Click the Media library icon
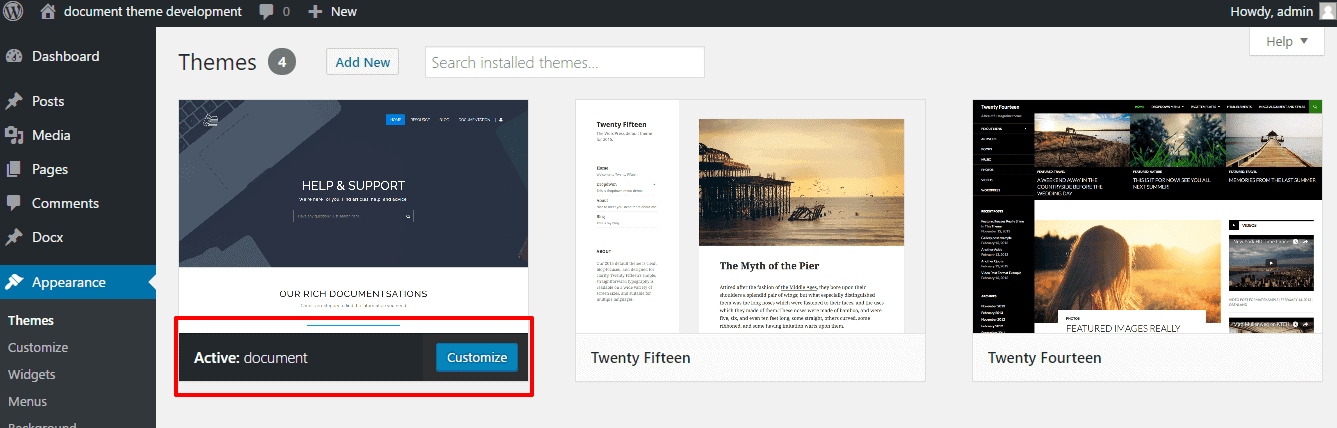Screen dimensions: 1337x428 (14, 135)
